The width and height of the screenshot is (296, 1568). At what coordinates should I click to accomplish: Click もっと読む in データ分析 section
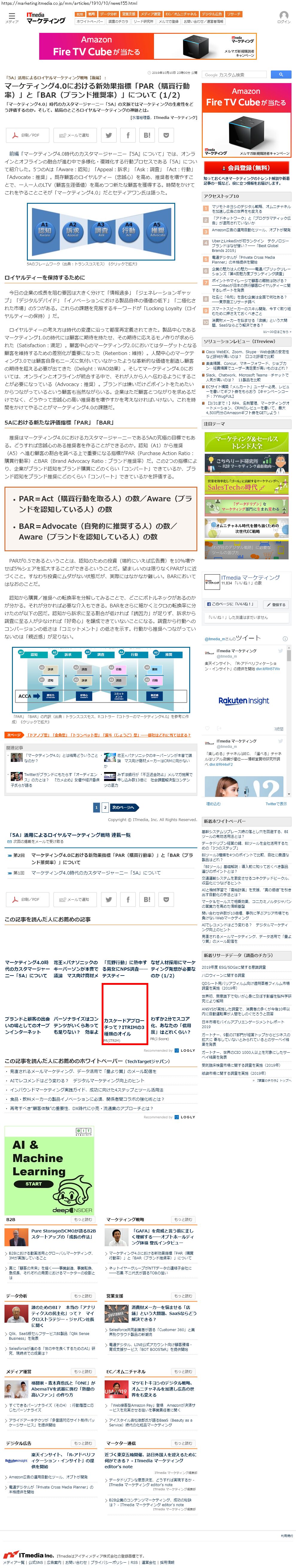pyautogui.click(x=83, y=1296)
